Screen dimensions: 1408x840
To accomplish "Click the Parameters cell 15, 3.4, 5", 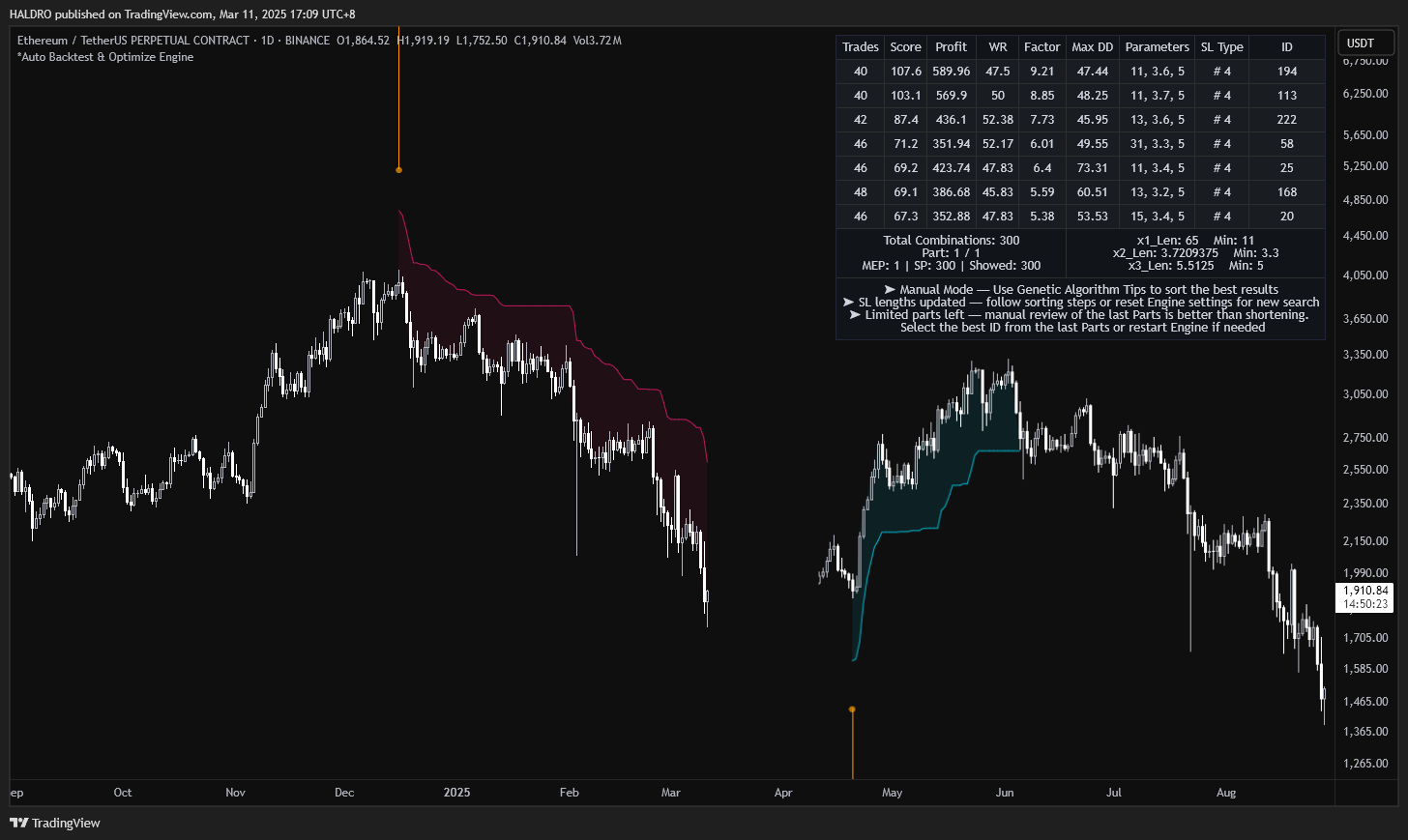I will pyautogui.click(x=1158, y=217).
